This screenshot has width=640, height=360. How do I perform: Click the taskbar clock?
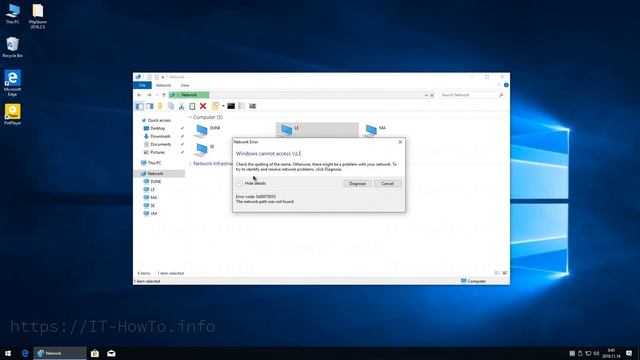611,353
